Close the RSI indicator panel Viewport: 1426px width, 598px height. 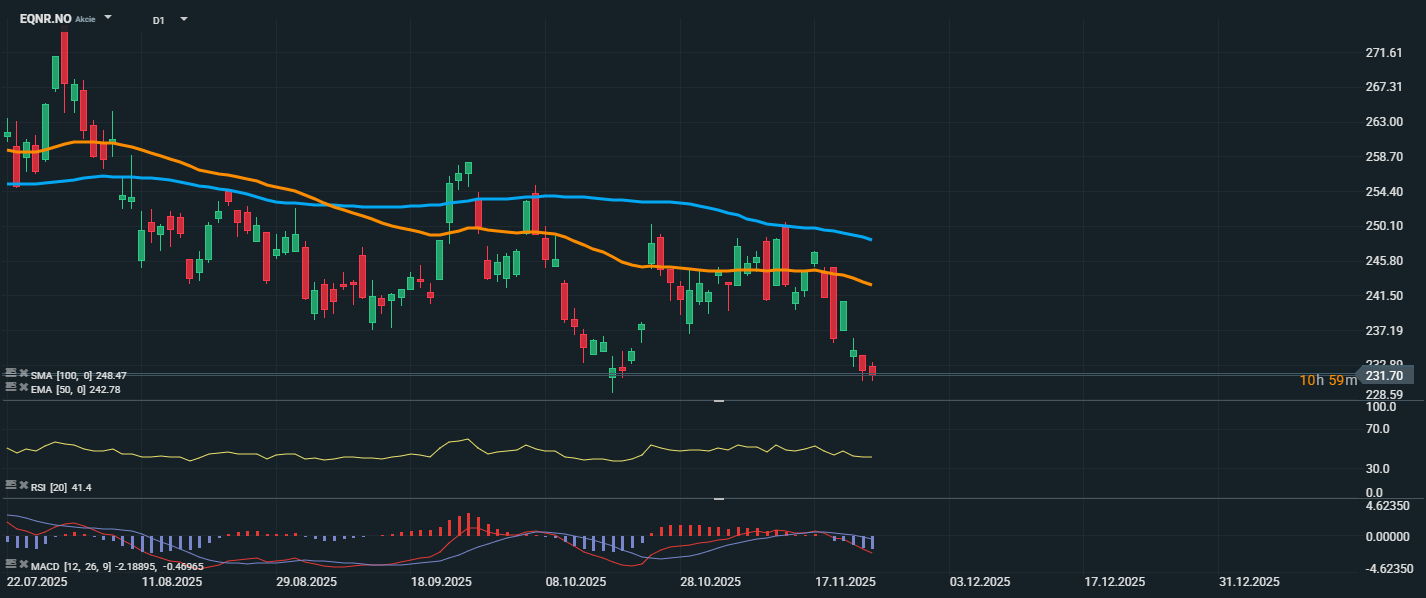[23, 485]
